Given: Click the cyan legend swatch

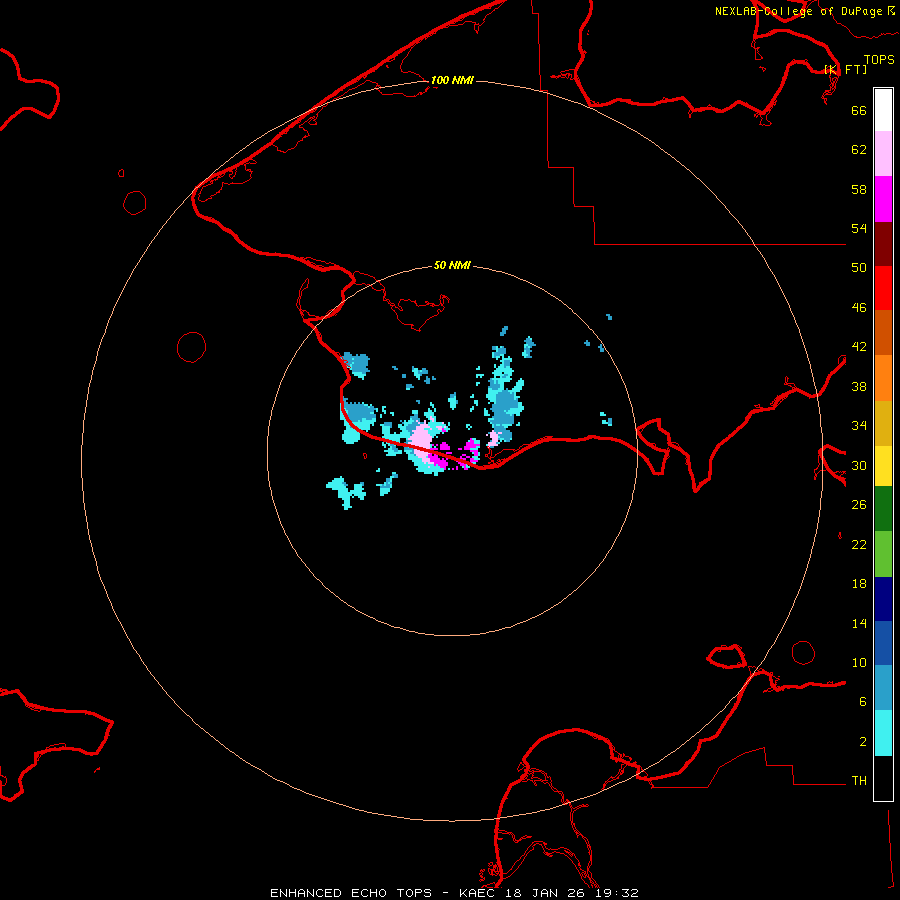Looking at the screenshot, I should click(x=883, y=733).
